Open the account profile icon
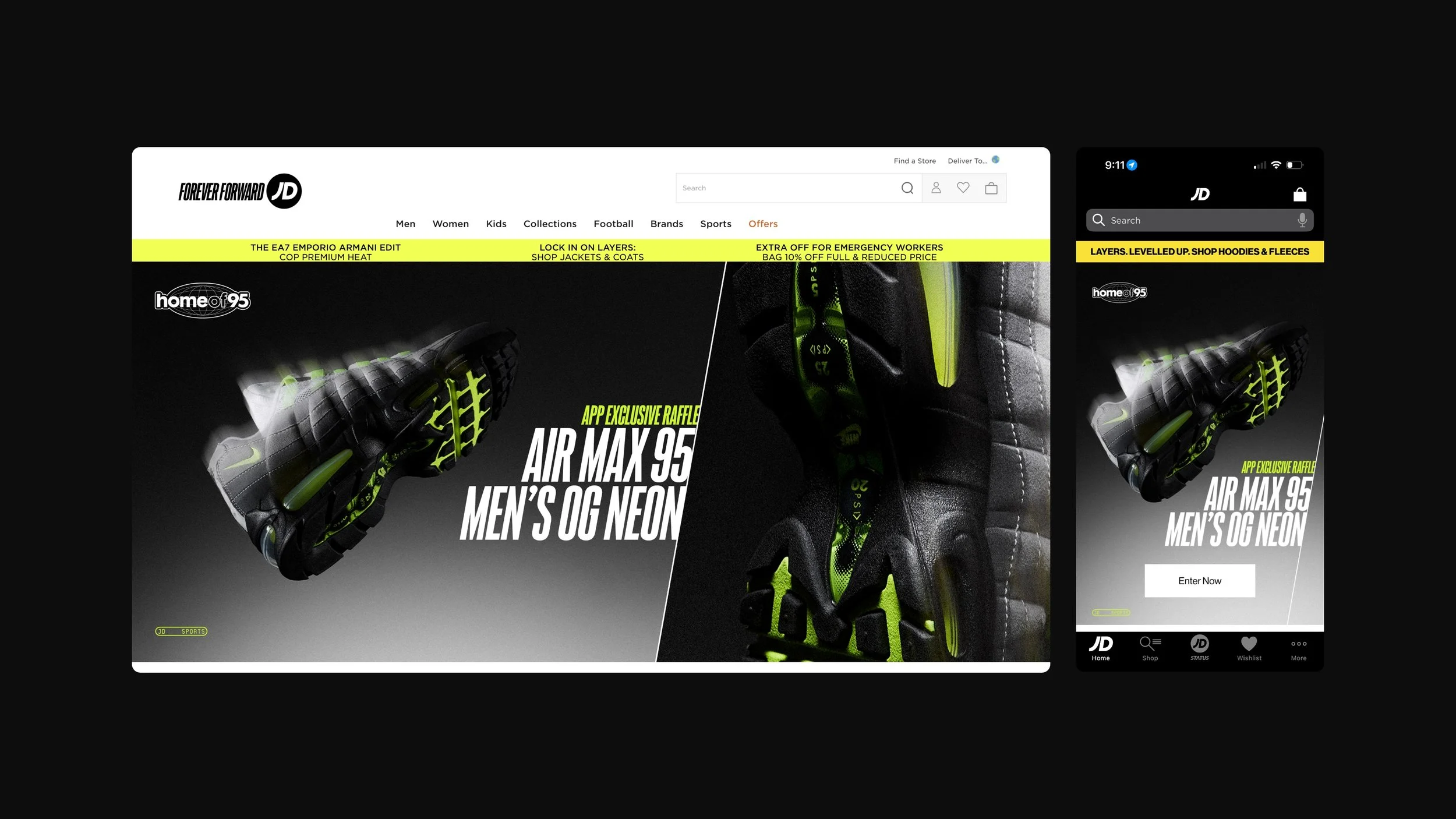This screenshot has width=1456, height=819. pyautogui.click(x=936, y=188)
